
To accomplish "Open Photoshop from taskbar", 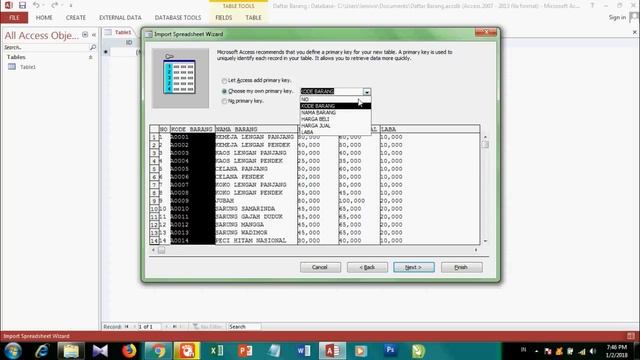I will tap(390, 350).
